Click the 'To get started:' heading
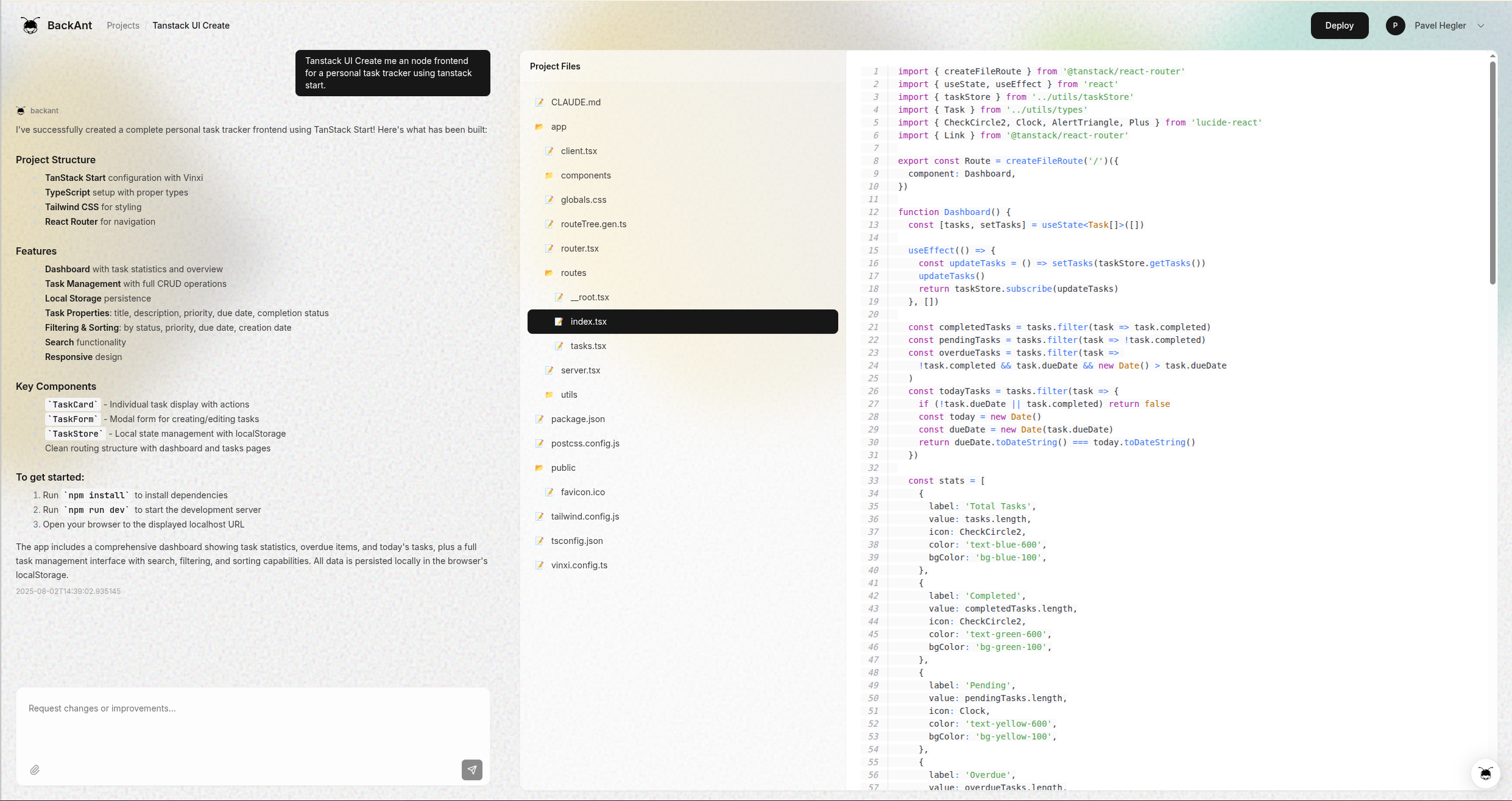 [50, 478]
